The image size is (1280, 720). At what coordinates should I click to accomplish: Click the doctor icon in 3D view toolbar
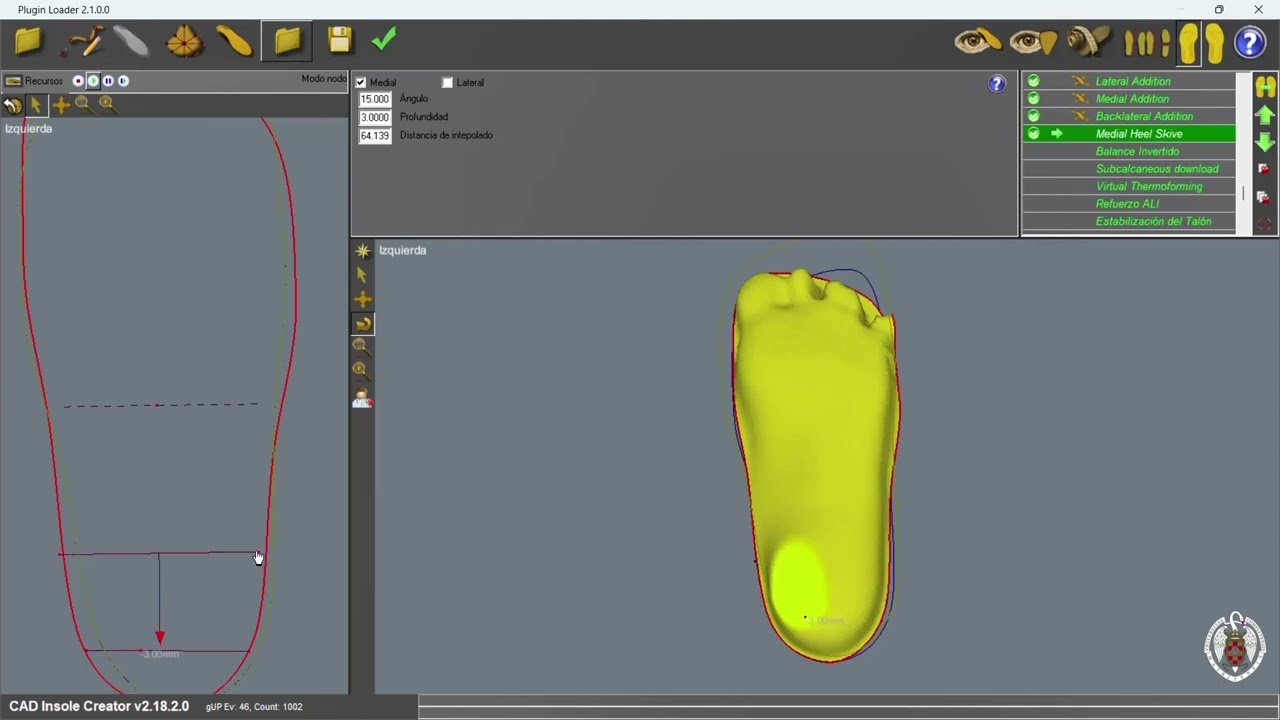tap(362, 398)
